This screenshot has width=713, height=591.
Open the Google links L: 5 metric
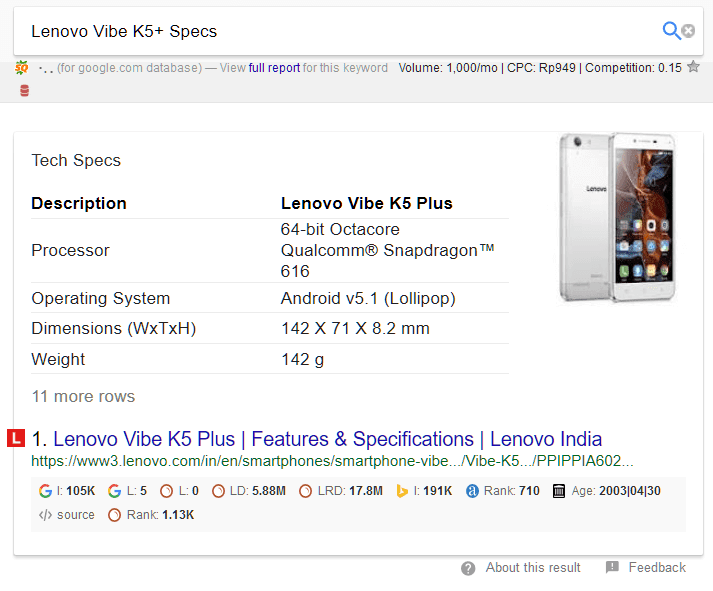[x=127, y=491]
